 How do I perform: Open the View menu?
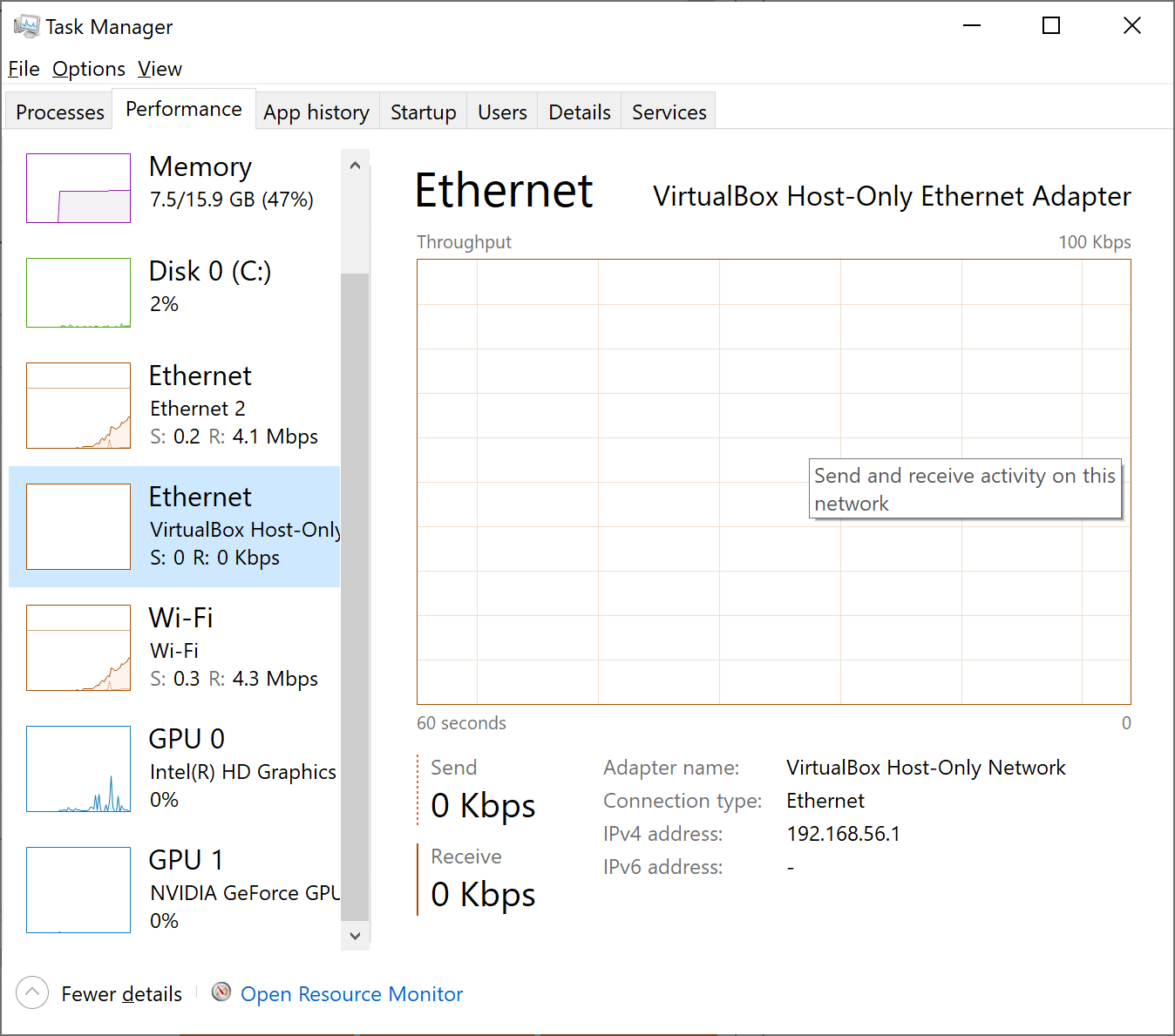tap(160, 69)
